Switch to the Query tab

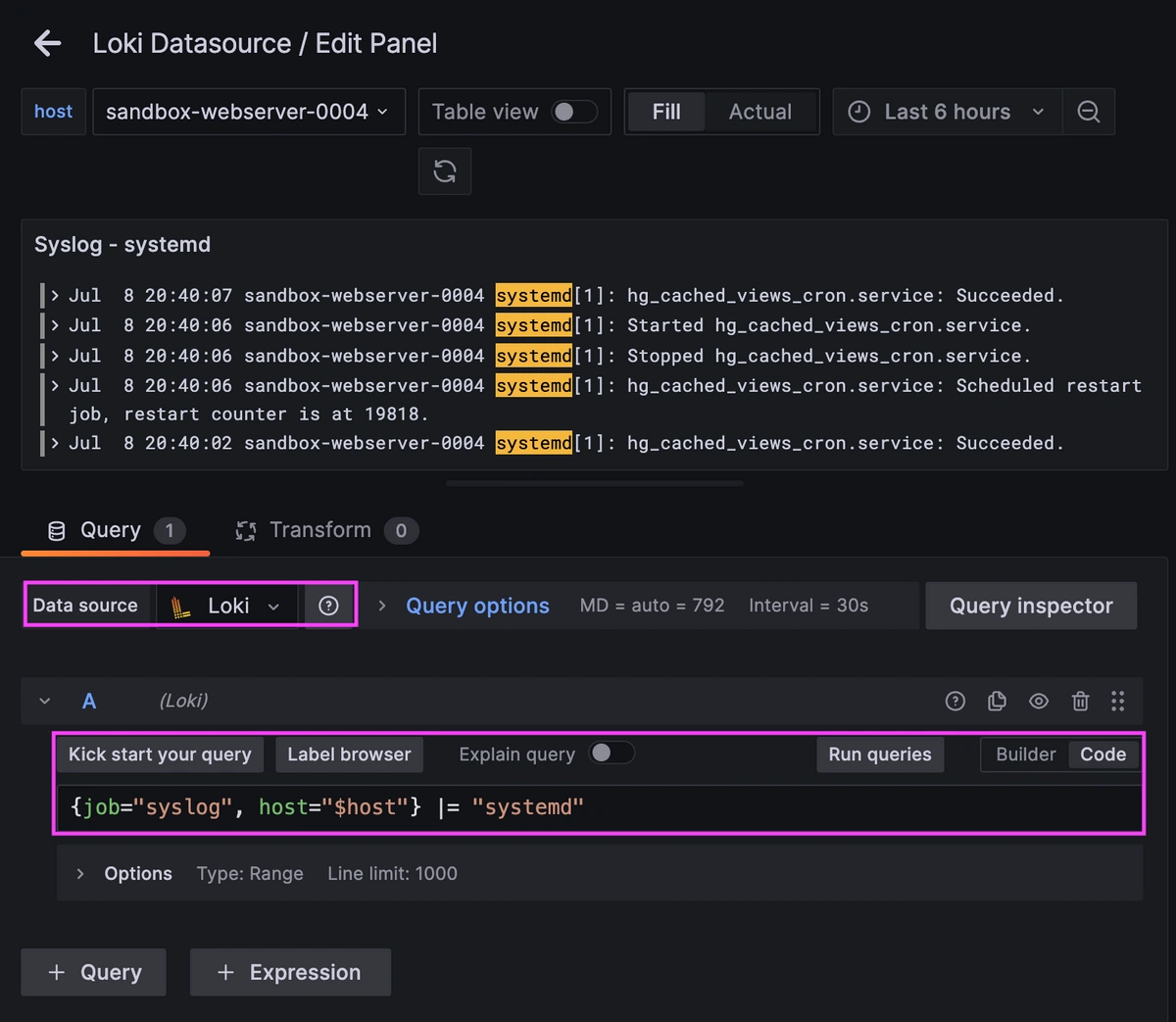(x=116, y=530)
